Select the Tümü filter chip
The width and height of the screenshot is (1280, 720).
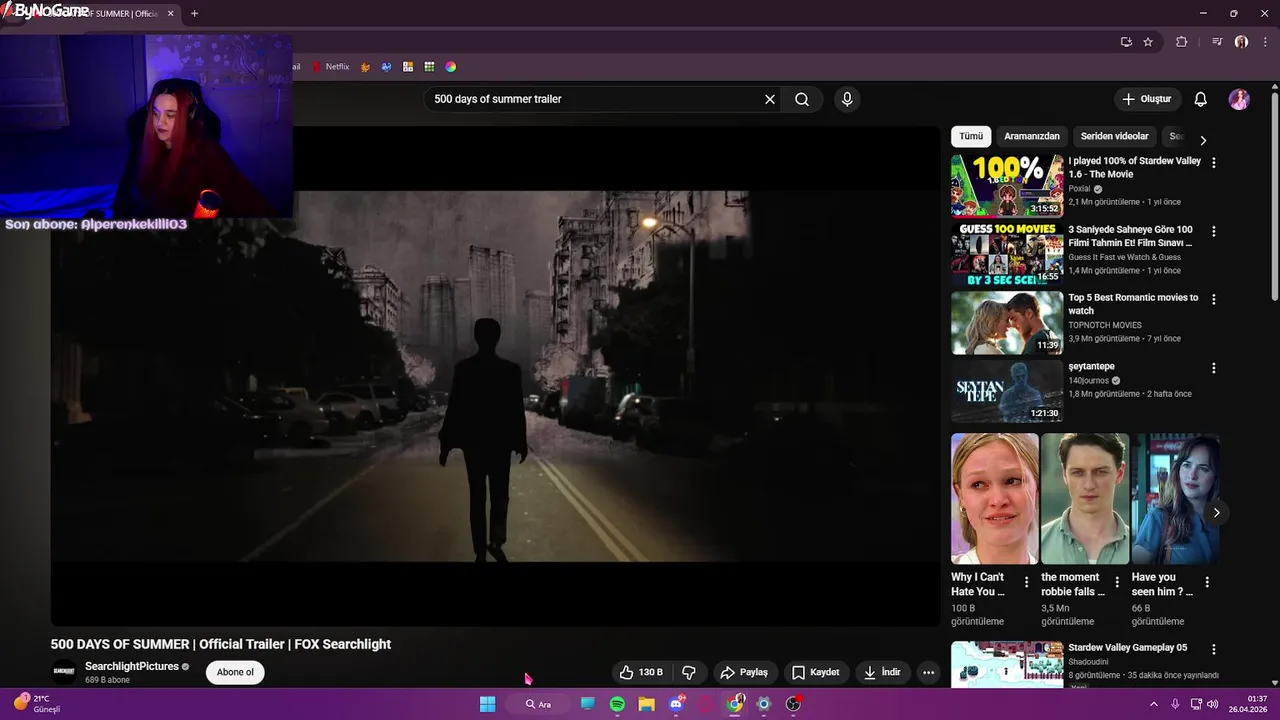(x=971, y=136)
